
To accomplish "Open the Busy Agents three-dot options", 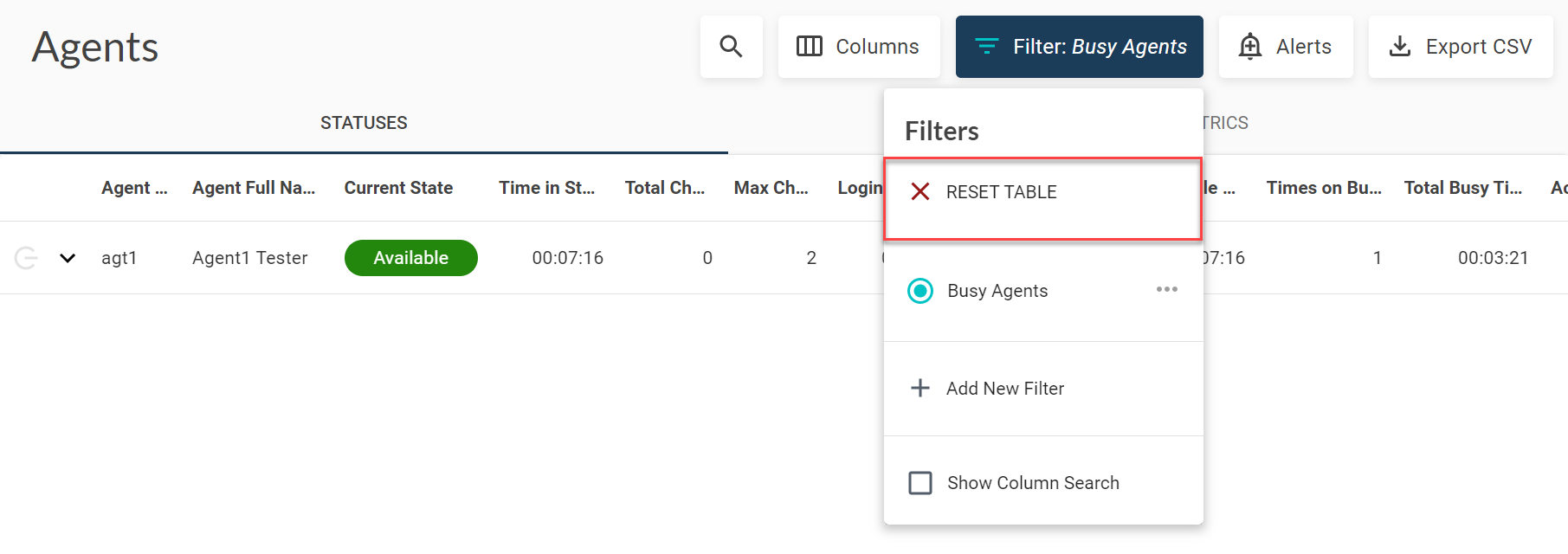I will pos(1166,289).
